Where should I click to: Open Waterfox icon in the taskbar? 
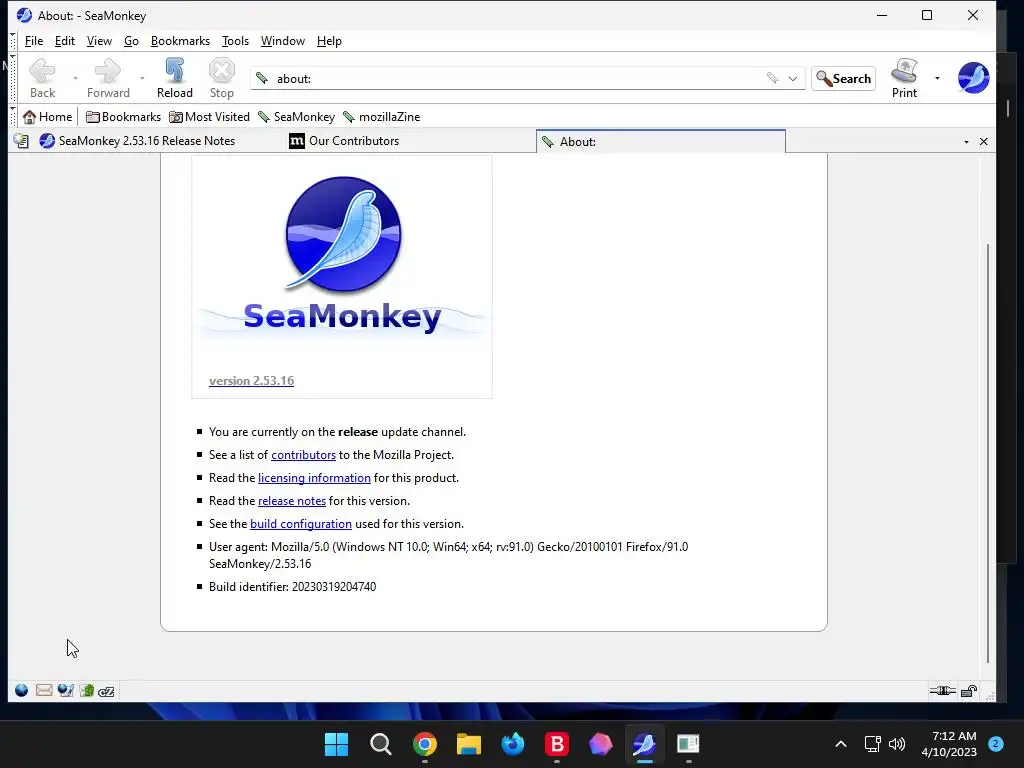pyautogui.click(x=513, y=744)
